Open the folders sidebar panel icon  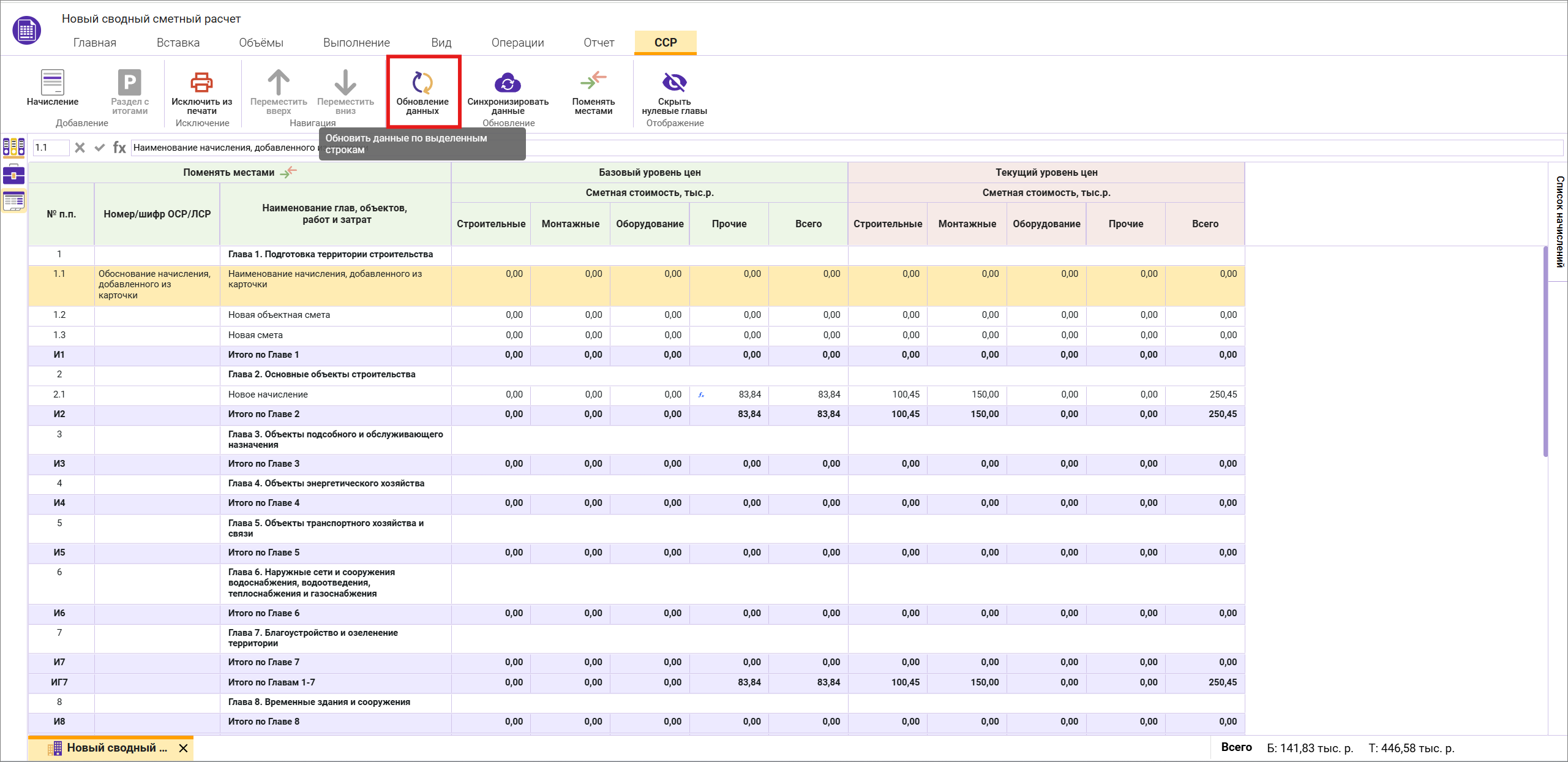(x=13, y=147)
